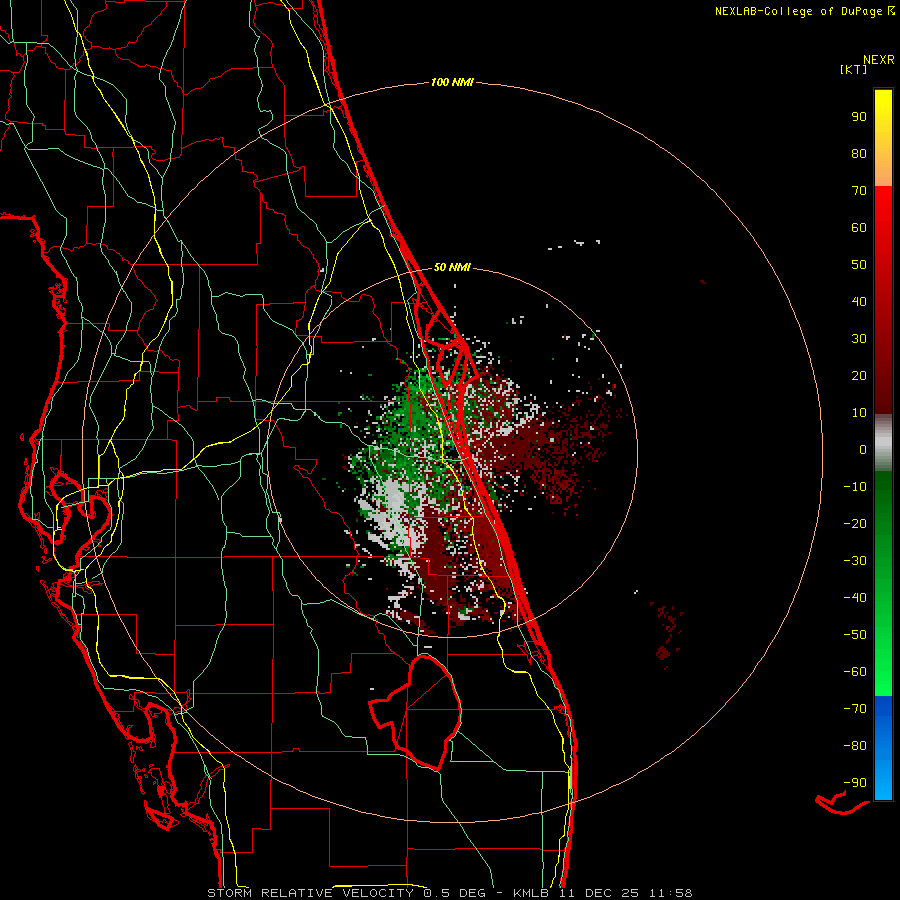This screenshot has width=900, height=900.
Task: Click the 30 value on velocity scale
Action: click(x=859, y=339)
